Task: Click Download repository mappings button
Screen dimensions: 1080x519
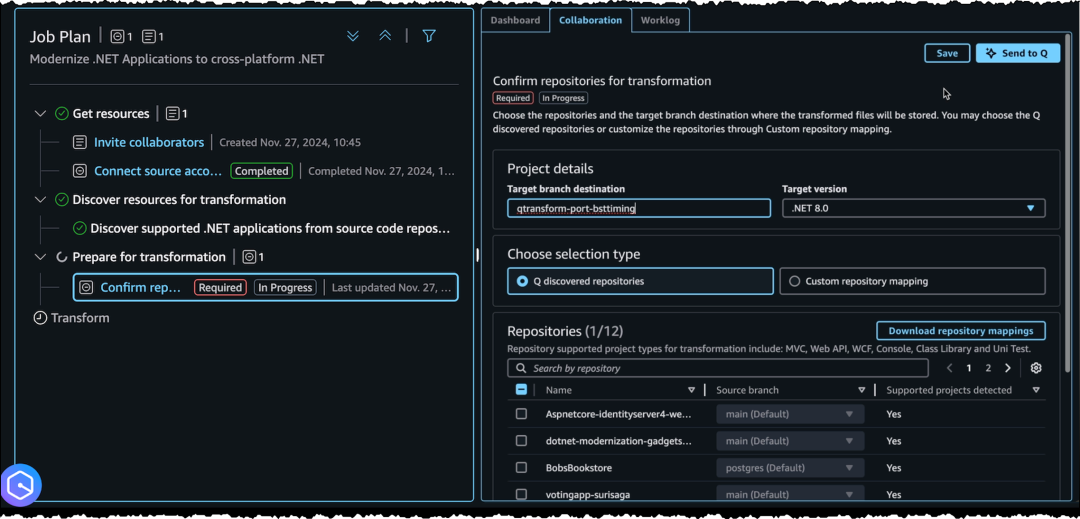Action: (x=960, y=330)
